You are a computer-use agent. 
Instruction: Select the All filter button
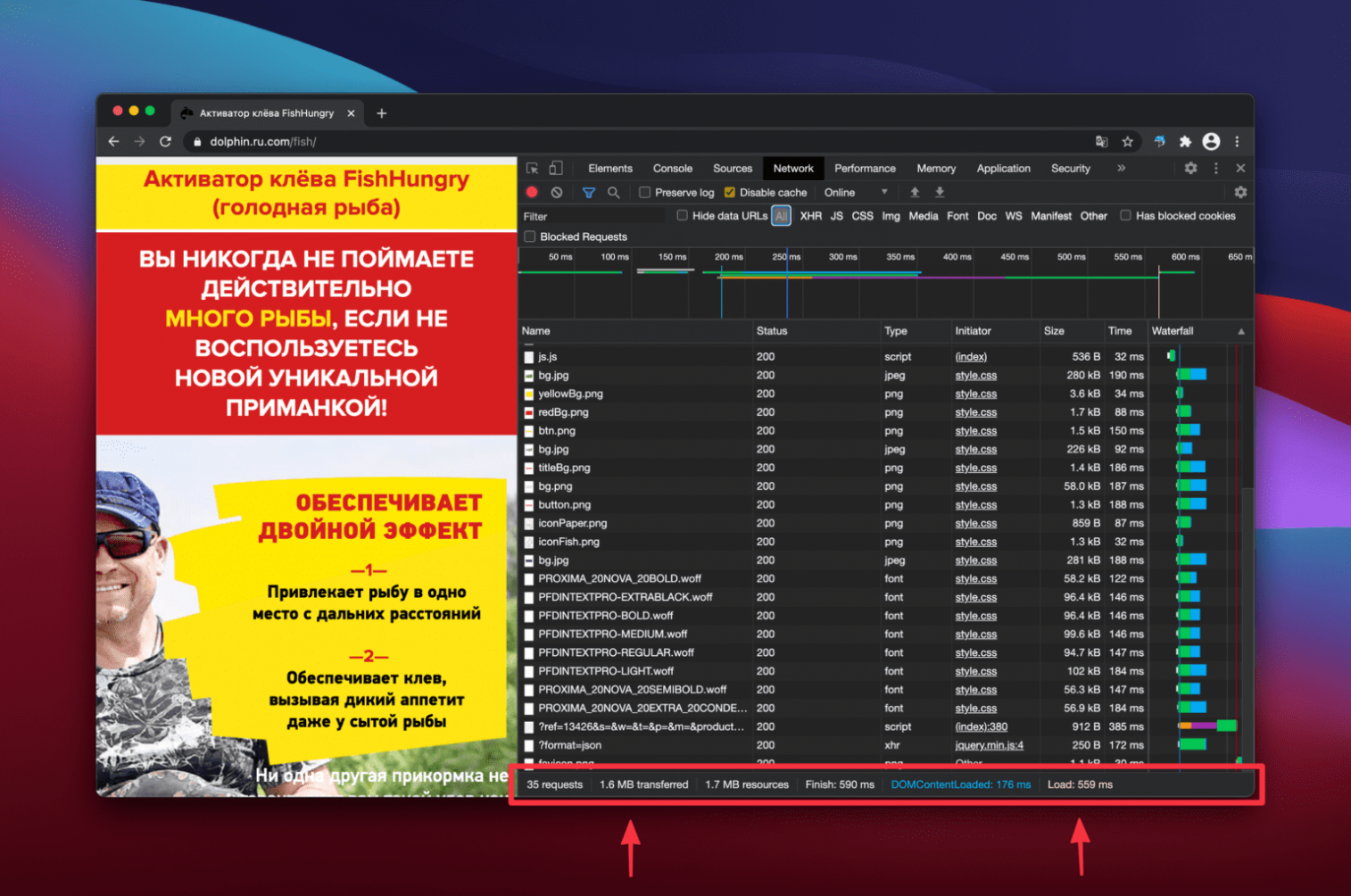point(781,216)
